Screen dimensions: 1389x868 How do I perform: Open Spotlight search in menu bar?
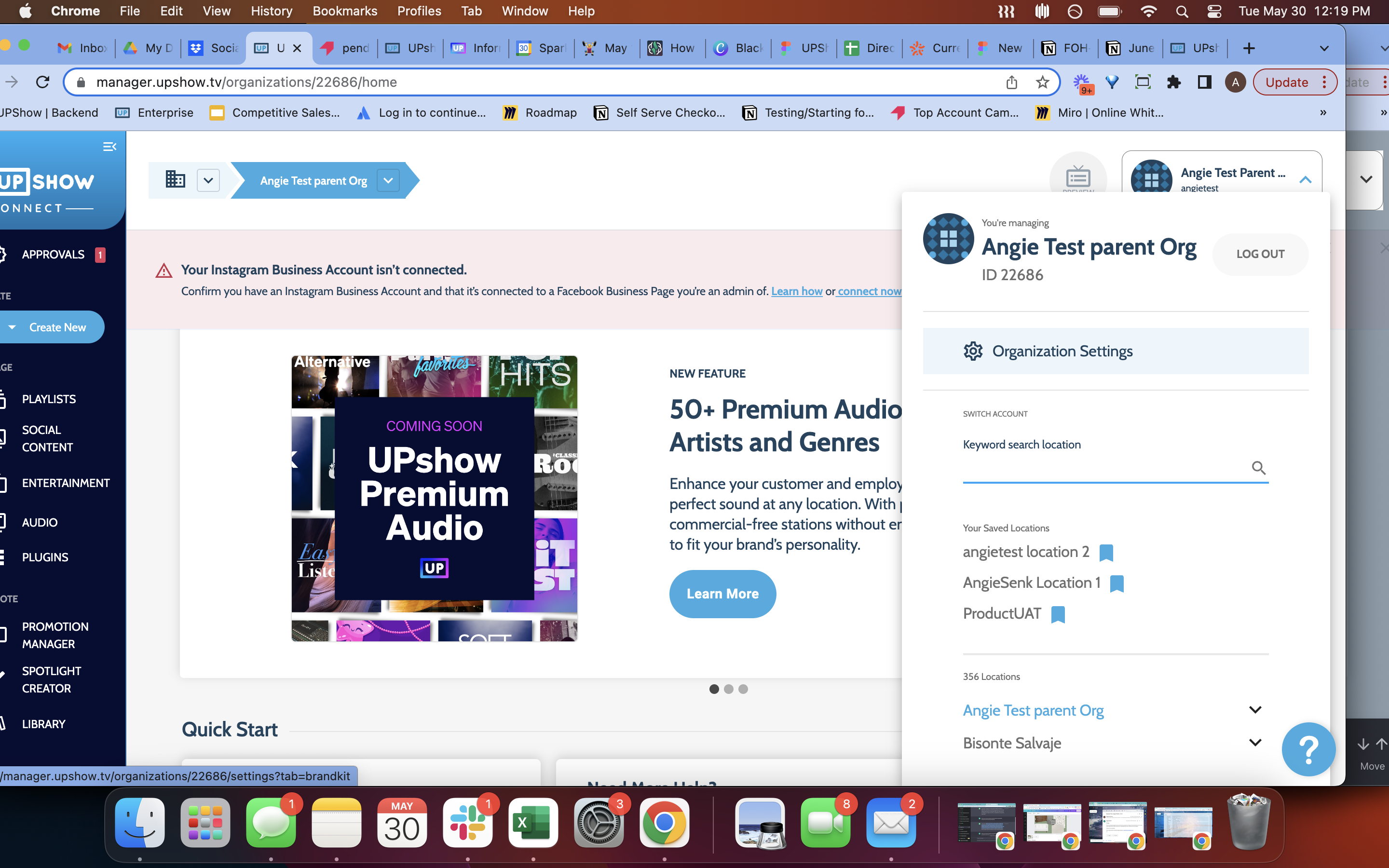1181,11
